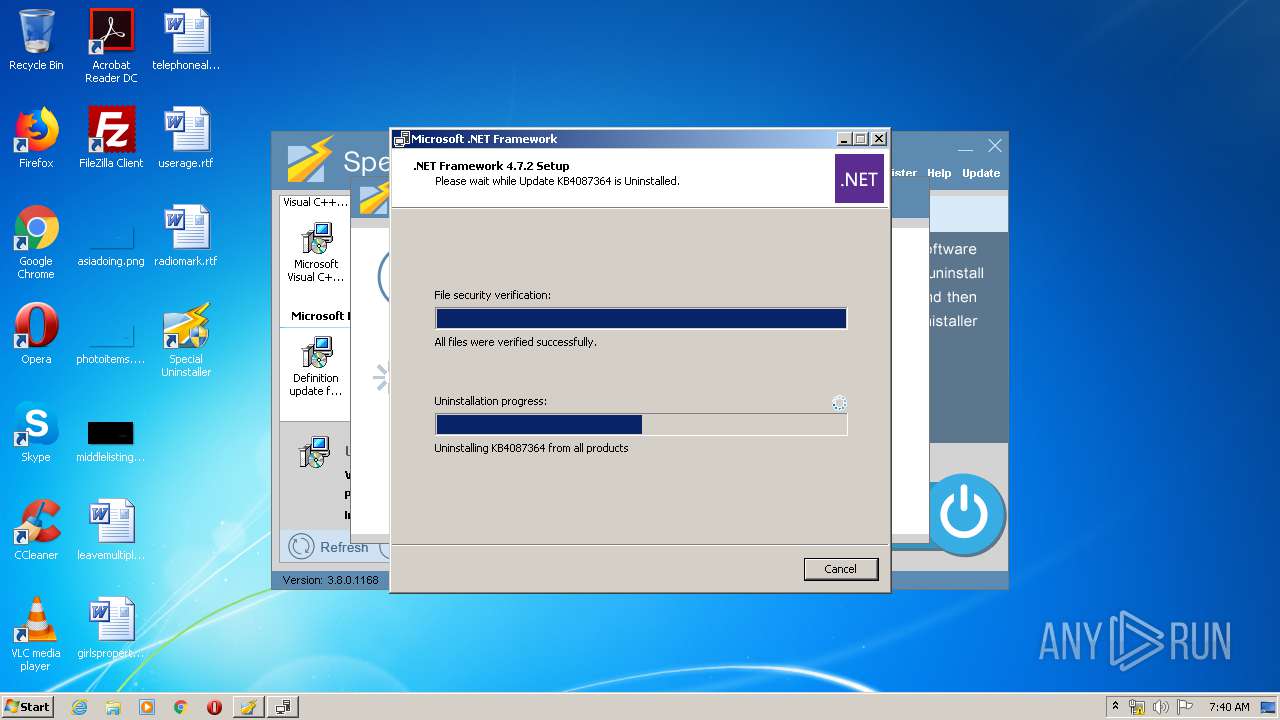
Task: Select Microsoft Visual C++ program entry
Action: pyautogui.click(x=316, y=254)
